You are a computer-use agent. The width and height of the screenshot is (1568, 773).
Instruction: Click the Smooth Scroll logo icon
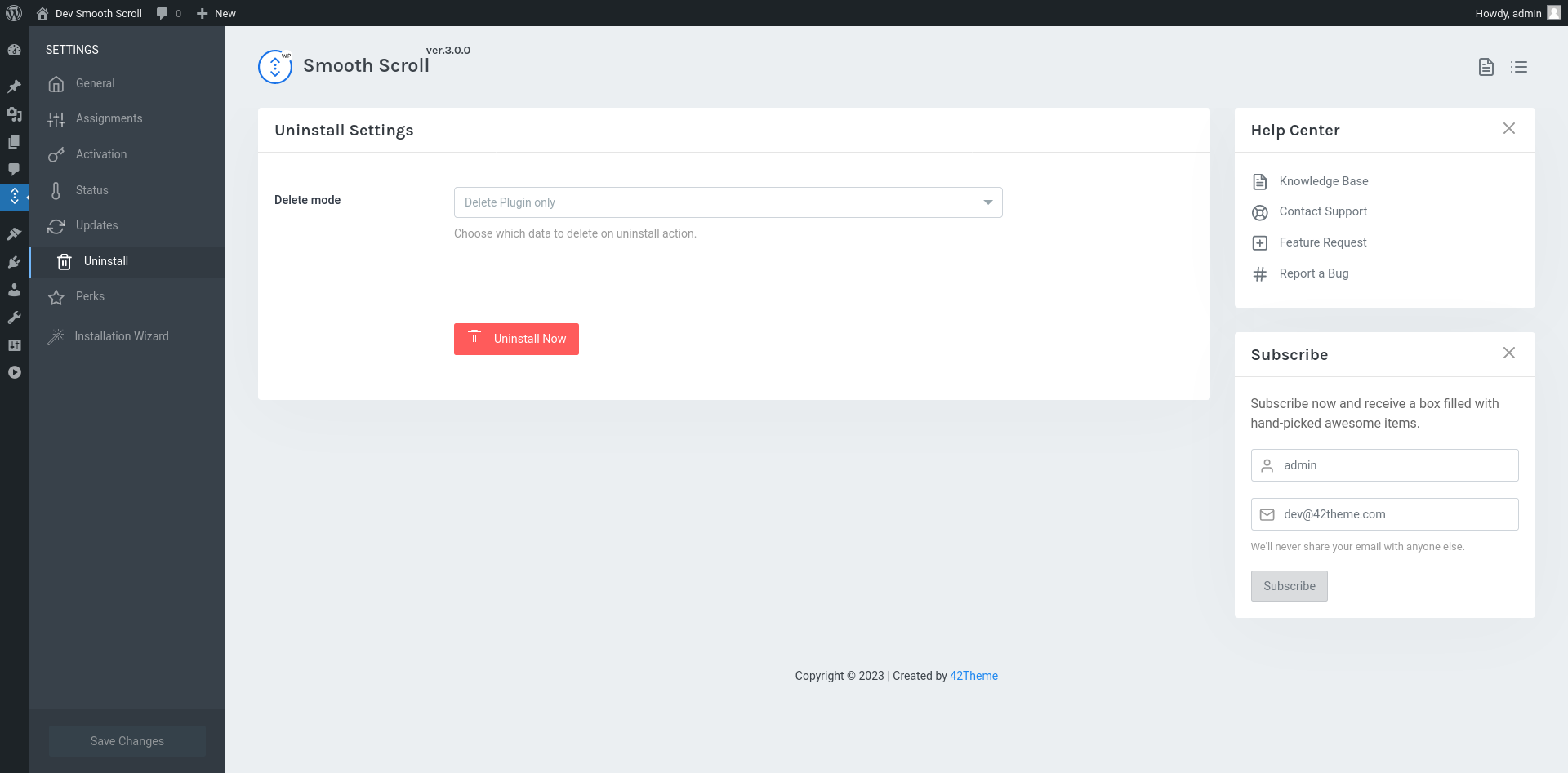[274, 66]
